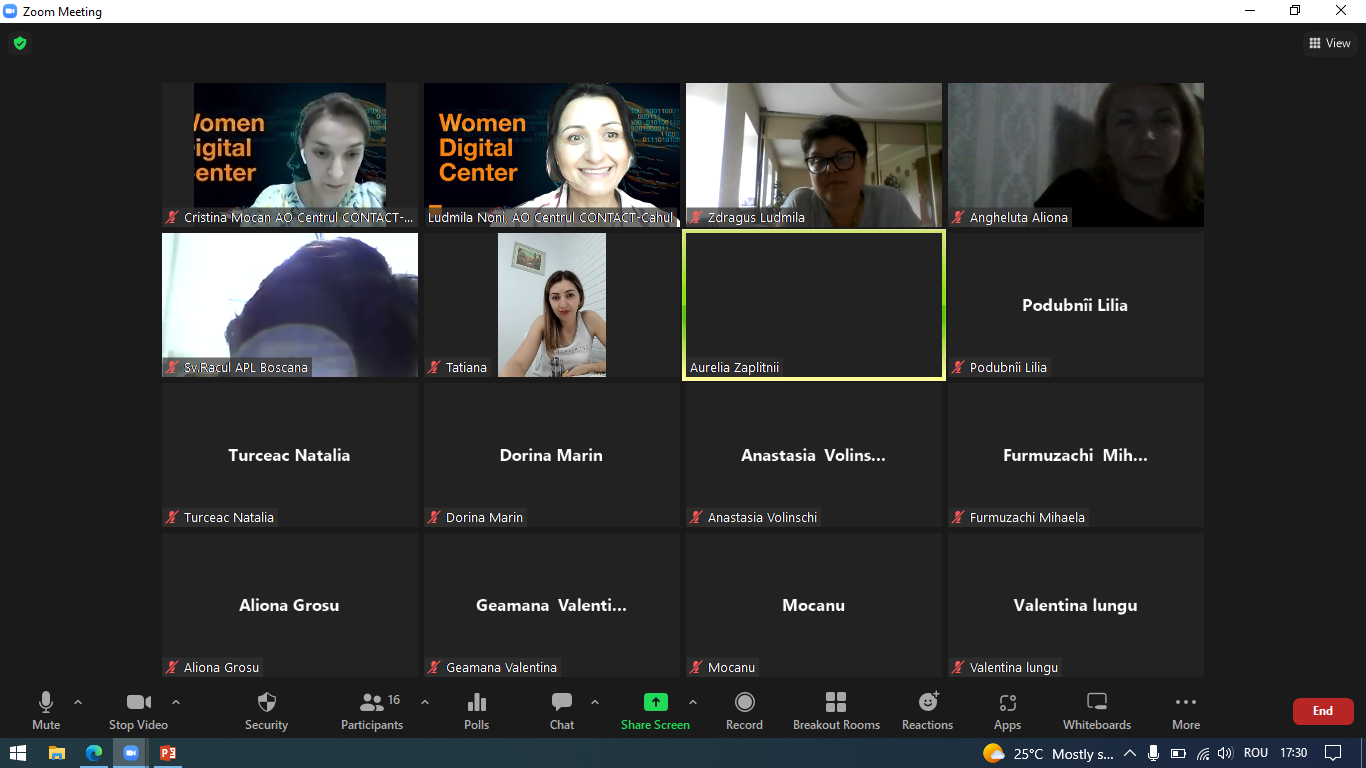
Task: Open the Polls panel
Action: tap(477, 703)
